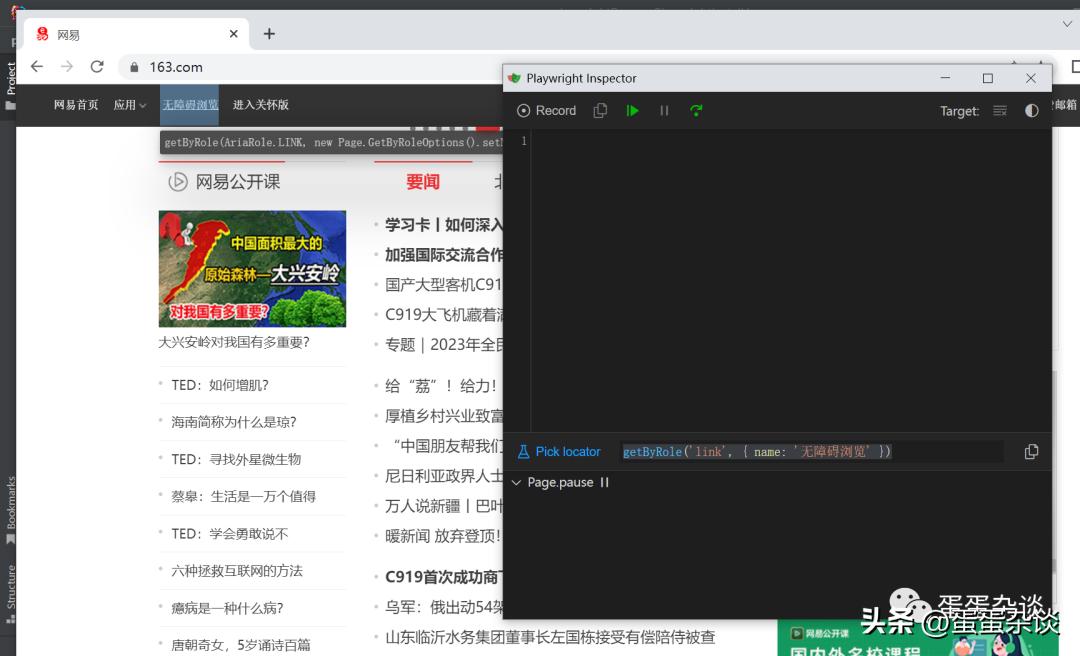The width and height of the screenshot is (1080, 656).
Task: Copy the recorded script using the copy icon
Action: tap(600, 110)
